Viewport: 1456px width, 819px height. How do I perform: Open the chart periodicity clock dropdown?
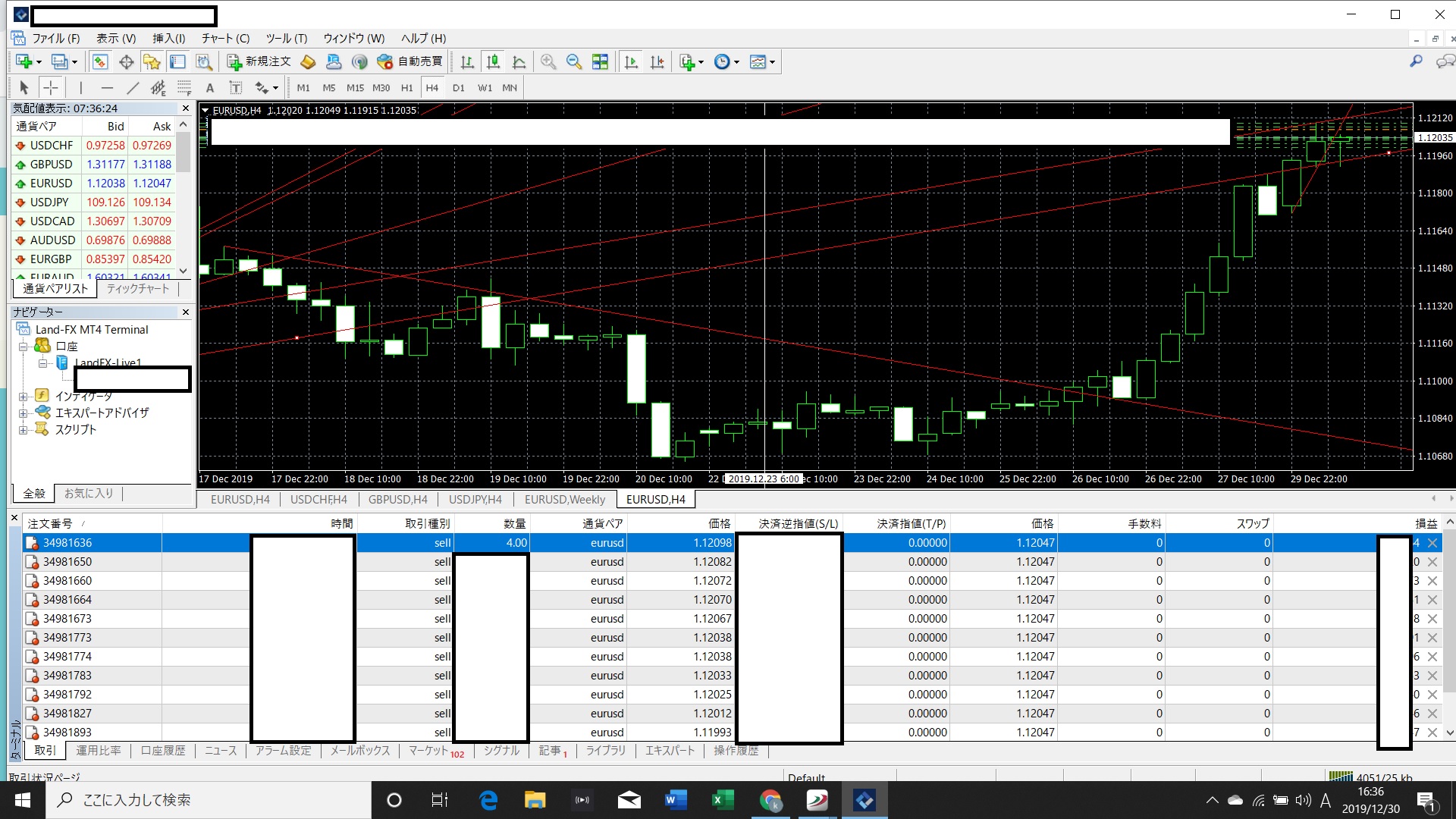(x=726, y=62)
